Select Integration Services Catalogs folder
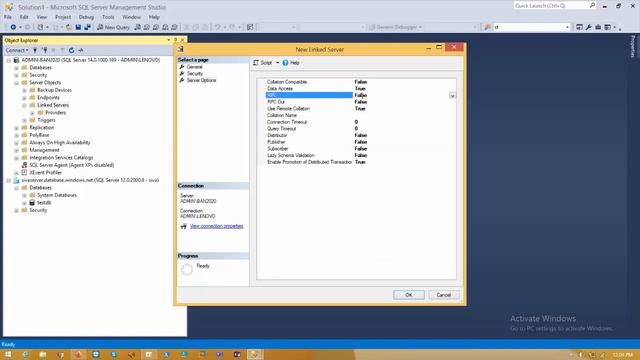The width and height of the screenshot is (640, 360). (61, 158)
